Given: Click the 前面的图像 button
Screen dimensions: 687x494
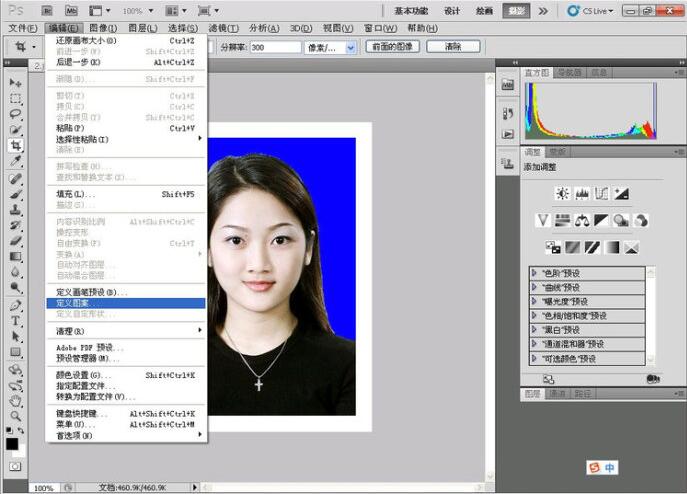Looking at the screenshot, I should [391, 47].
